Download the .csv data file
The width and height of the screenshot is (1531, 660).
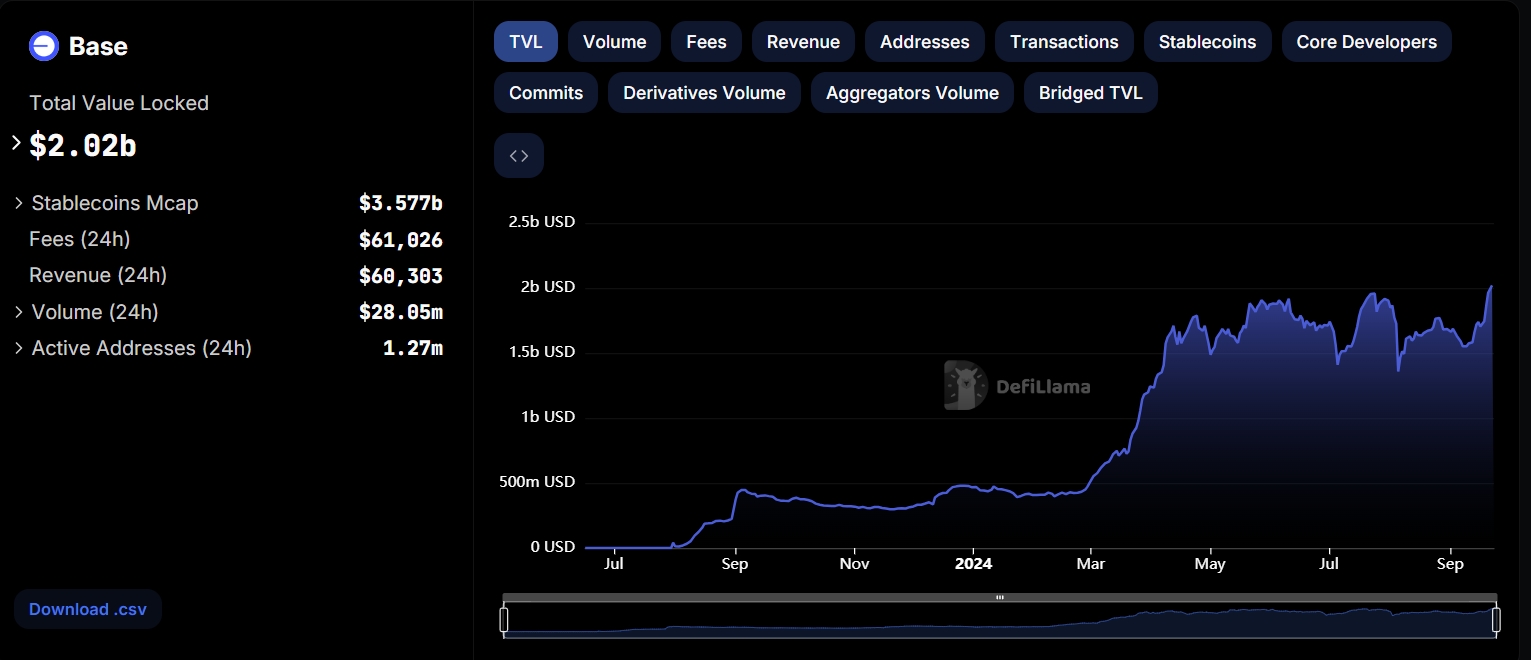[88, 609]
